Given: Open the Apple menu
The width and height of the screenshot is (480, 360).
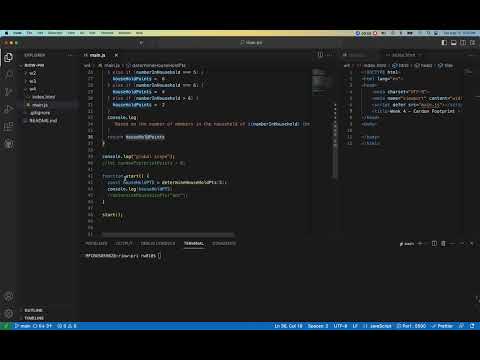Looking at the screenshot, I should point(6,33).
